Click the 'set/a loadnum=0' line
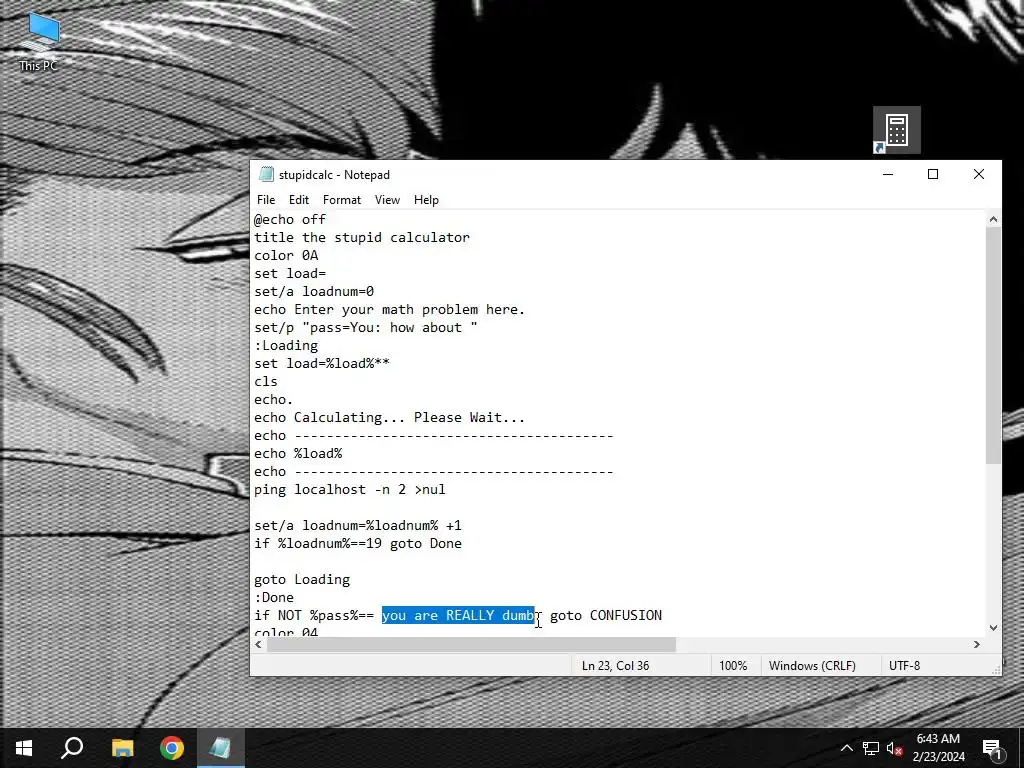Viewport: 1024px width, 768px height. tap(314, 291)
